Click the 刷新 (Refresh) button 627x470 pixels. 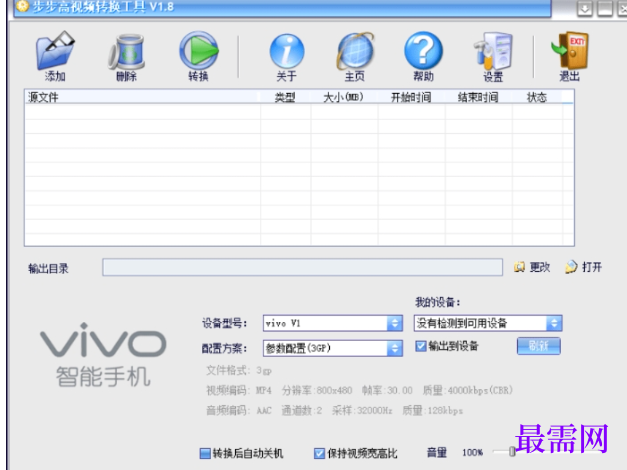539,346
